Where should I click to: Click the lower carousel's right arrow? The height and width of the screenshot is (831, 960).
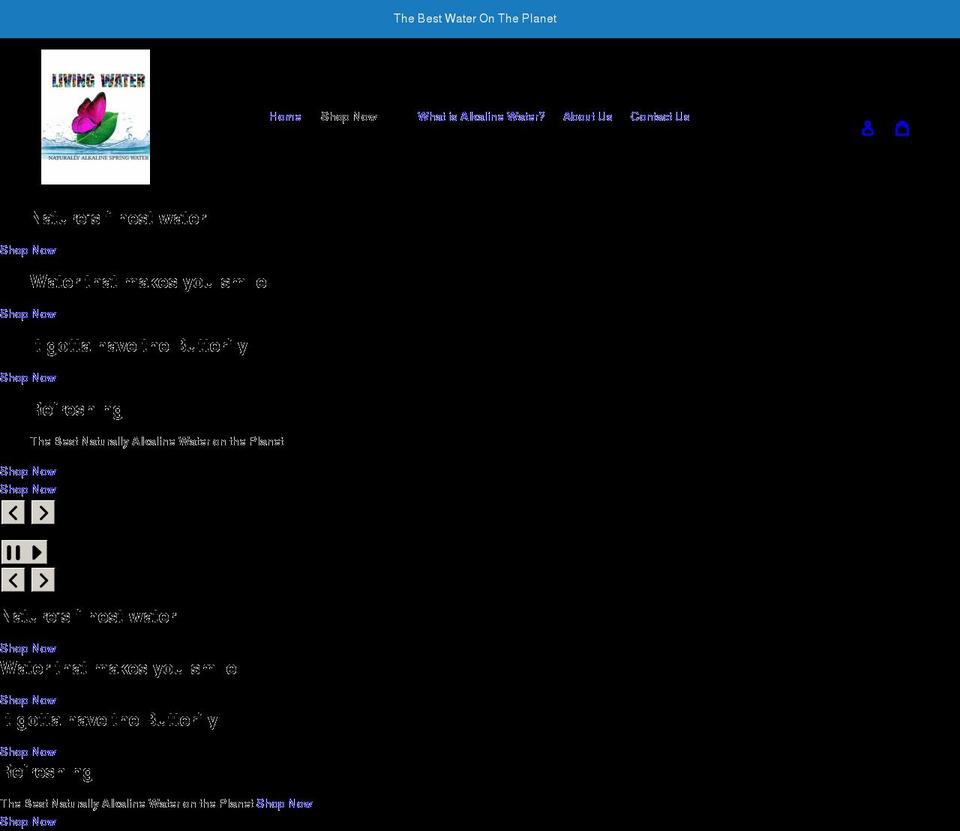point(42,578)
